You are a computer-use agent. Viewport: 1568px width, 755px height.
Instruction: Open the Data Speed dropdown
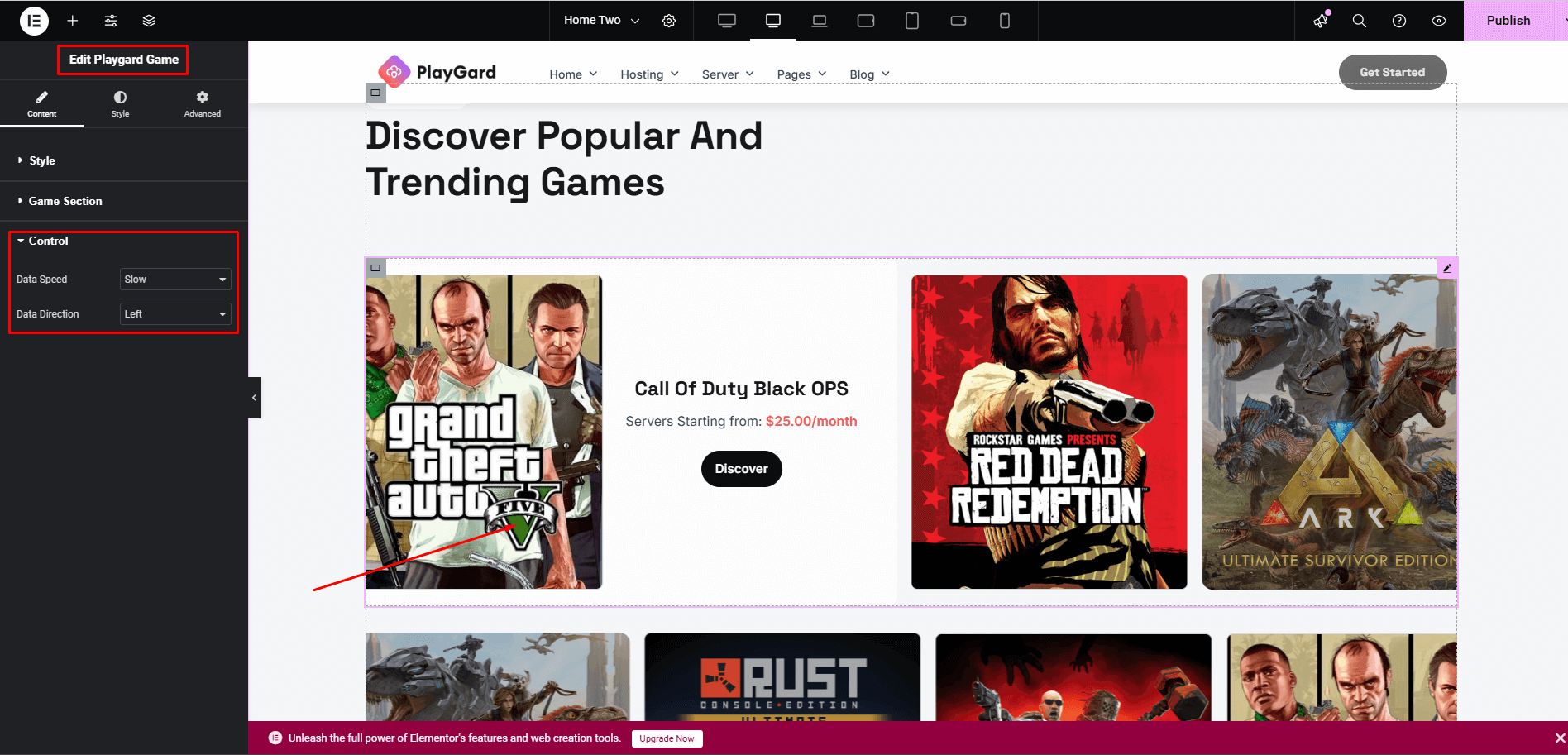[x=175, y=280]
